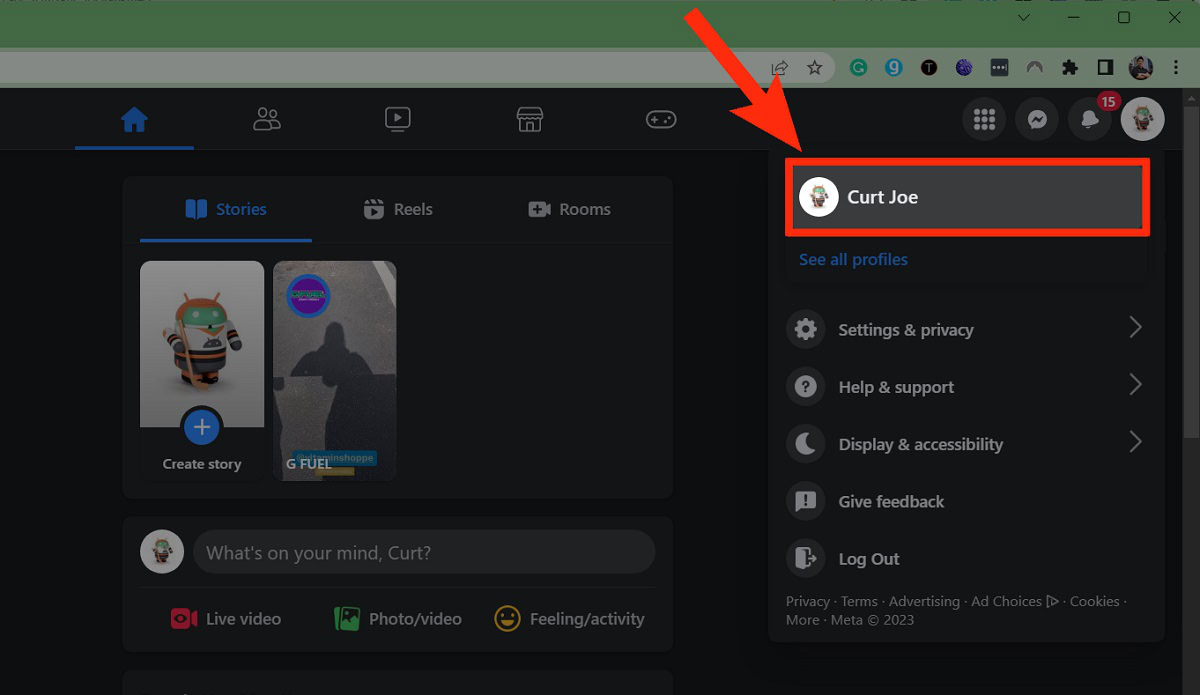Bookmark this page with star icon
1200x695 pixels.
coord(815,68)
